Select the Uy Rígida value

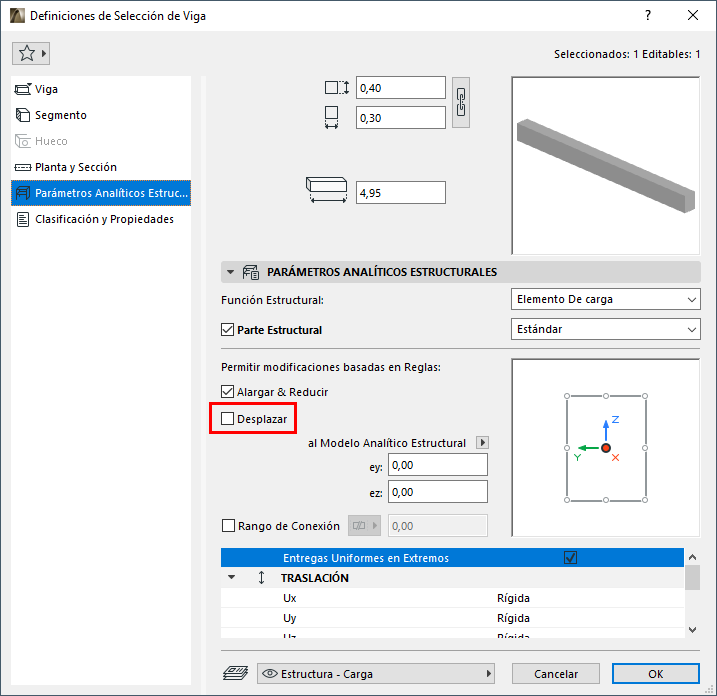pos(513,618)
